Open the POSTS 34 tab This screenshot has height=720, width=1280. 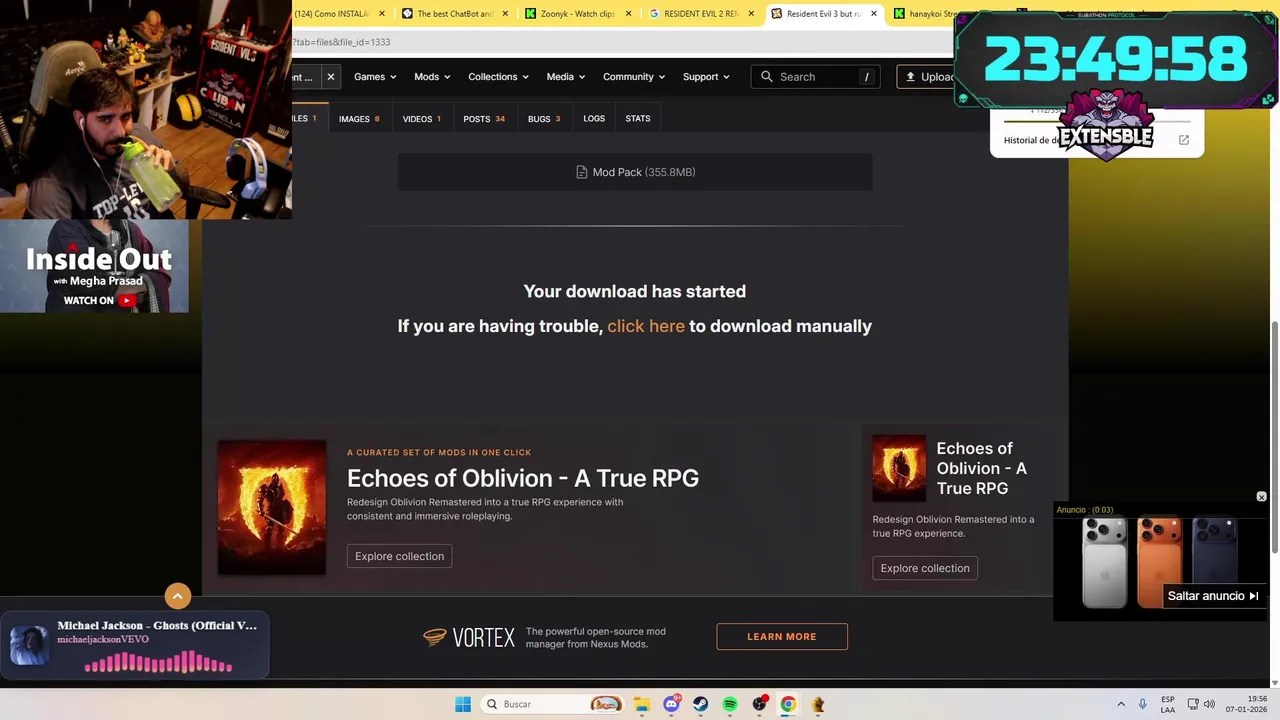coord(484,119)
